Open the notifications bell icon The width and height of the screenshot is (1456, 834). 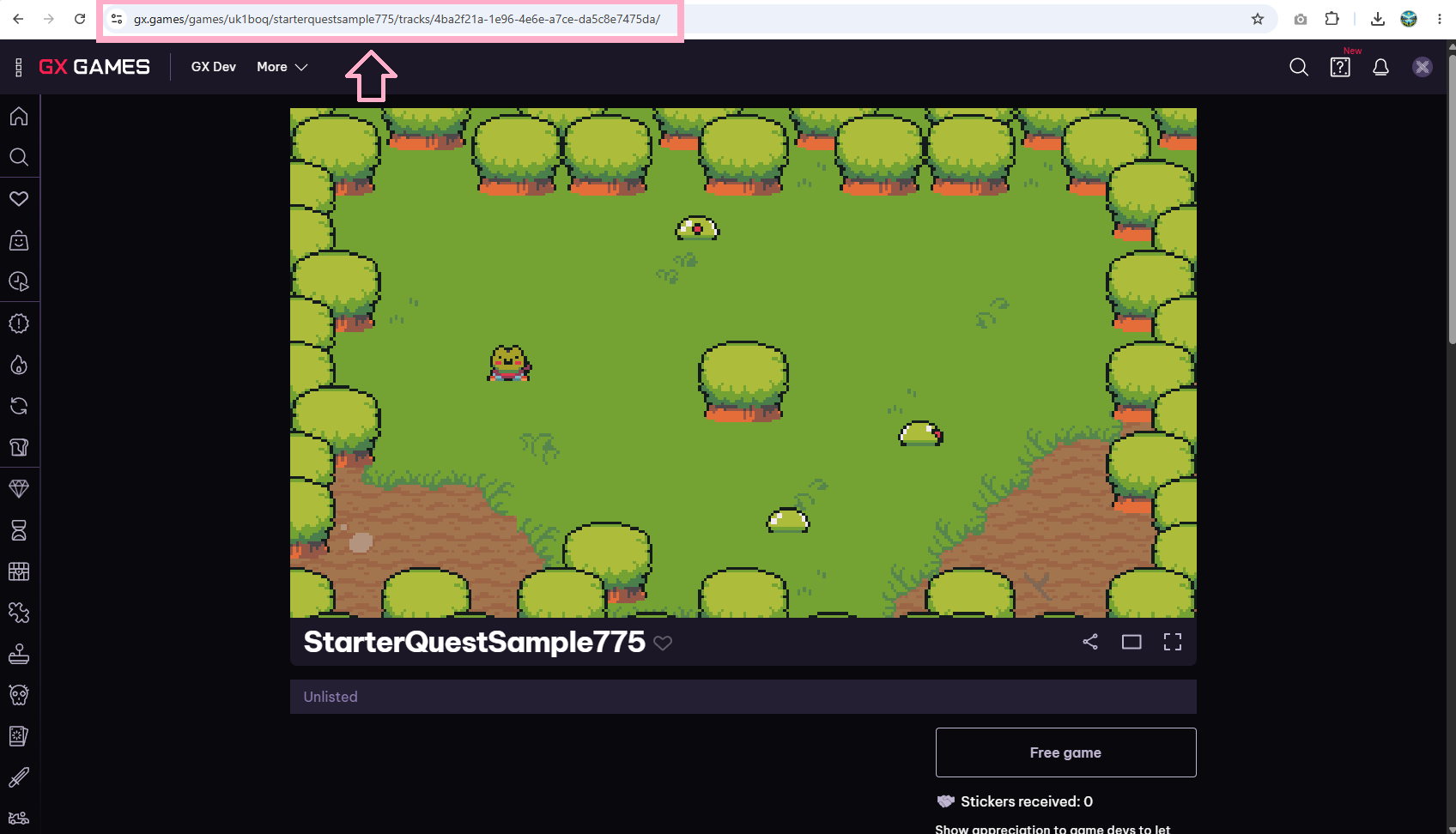click(1380, 67)
